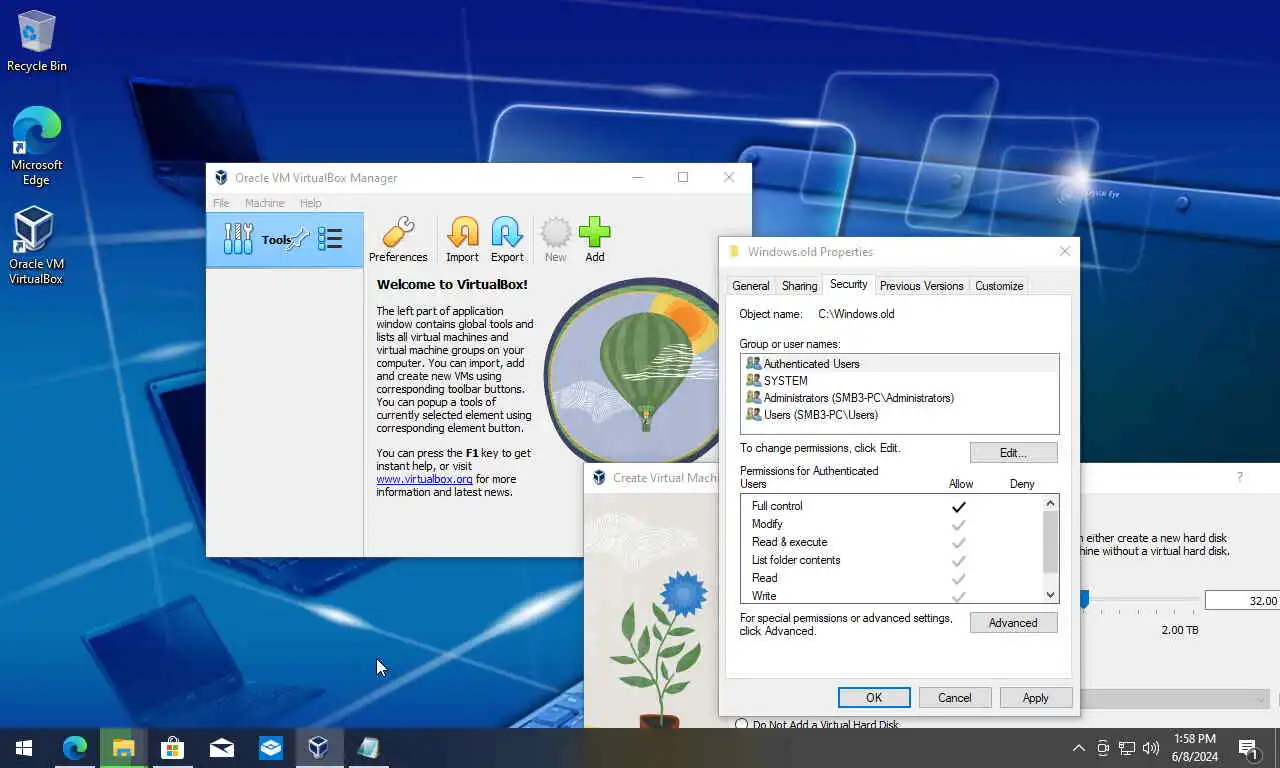The height and width of the screenshot is (768, 1280).
Task: Click VirtualBox Manager title bar cube icon
Action: pos(221,177)
